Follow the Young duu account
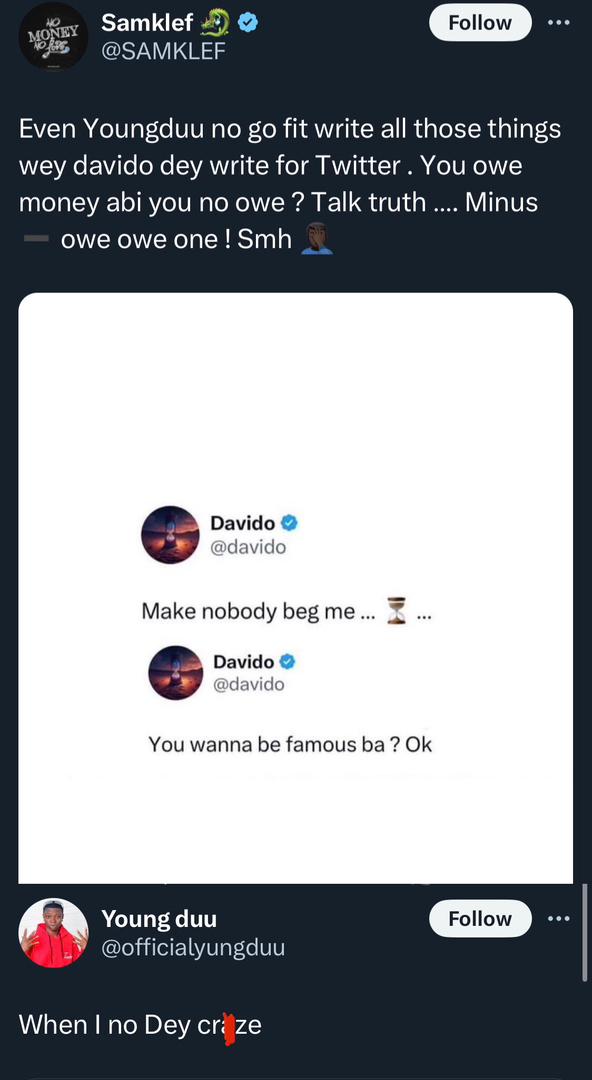Viewport: 592px width, 1080px height. pyautogui.click(x=480, y=918)
